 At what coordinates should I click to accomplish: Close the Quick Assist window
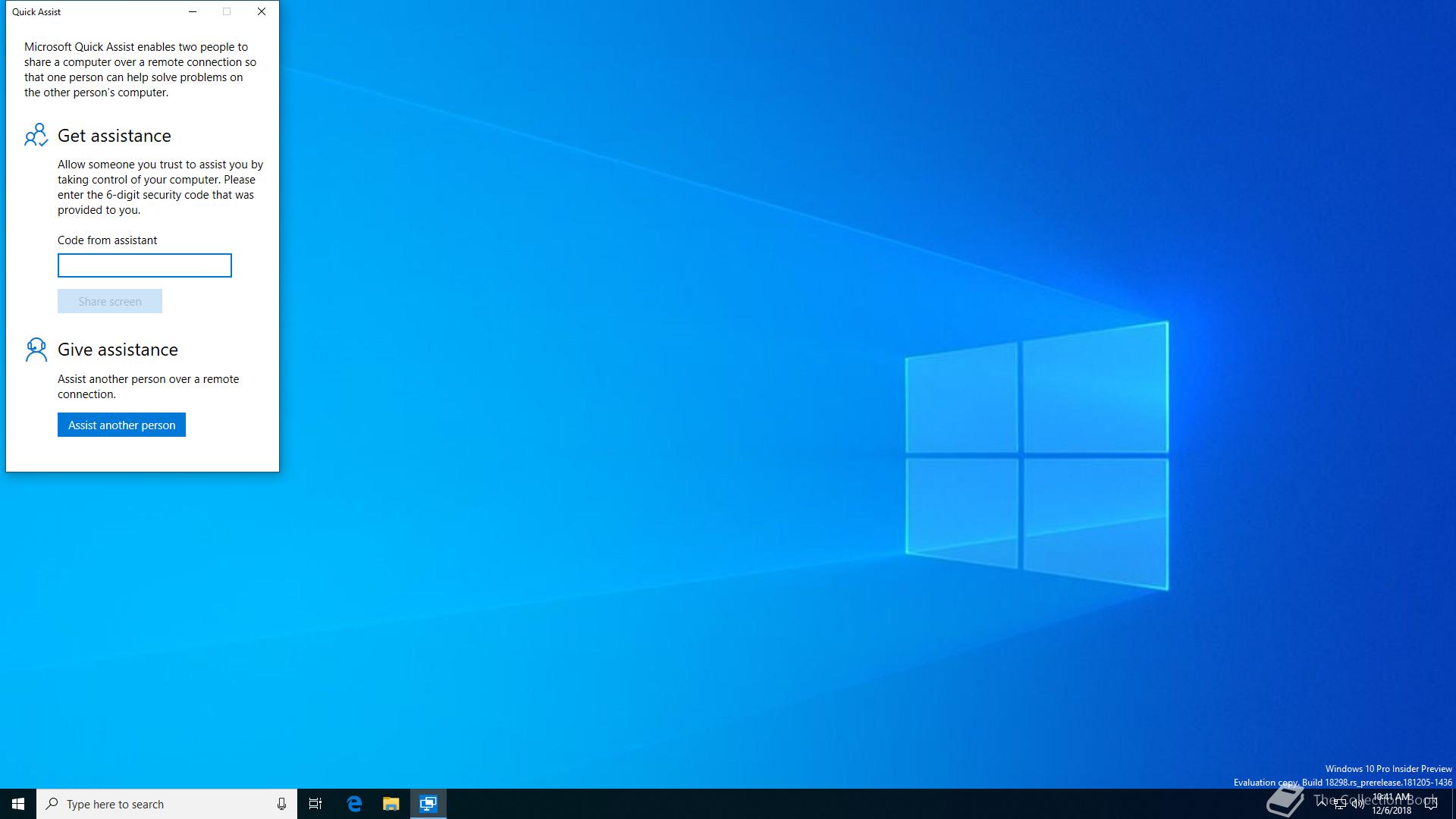(x=262, y=11)
